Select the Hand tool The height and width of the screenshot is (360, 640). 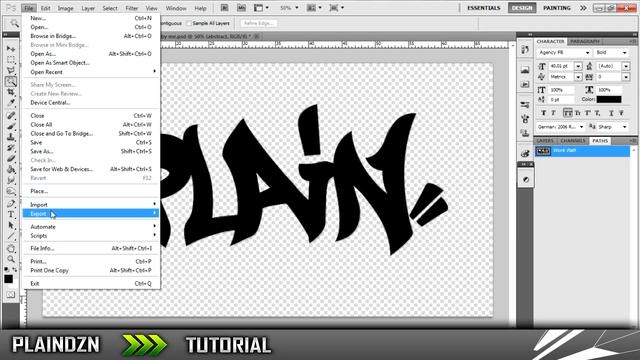point(11,249)
